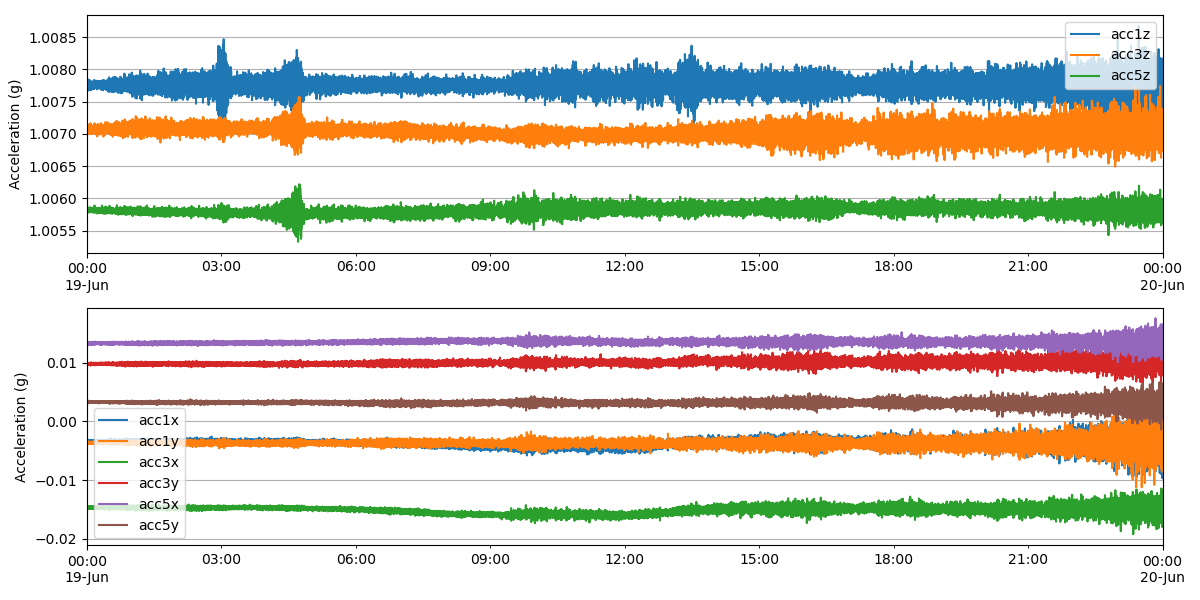
Task: Click the bottom plot's Acceleration (g) axis label
Action: (x=21, y=427)
